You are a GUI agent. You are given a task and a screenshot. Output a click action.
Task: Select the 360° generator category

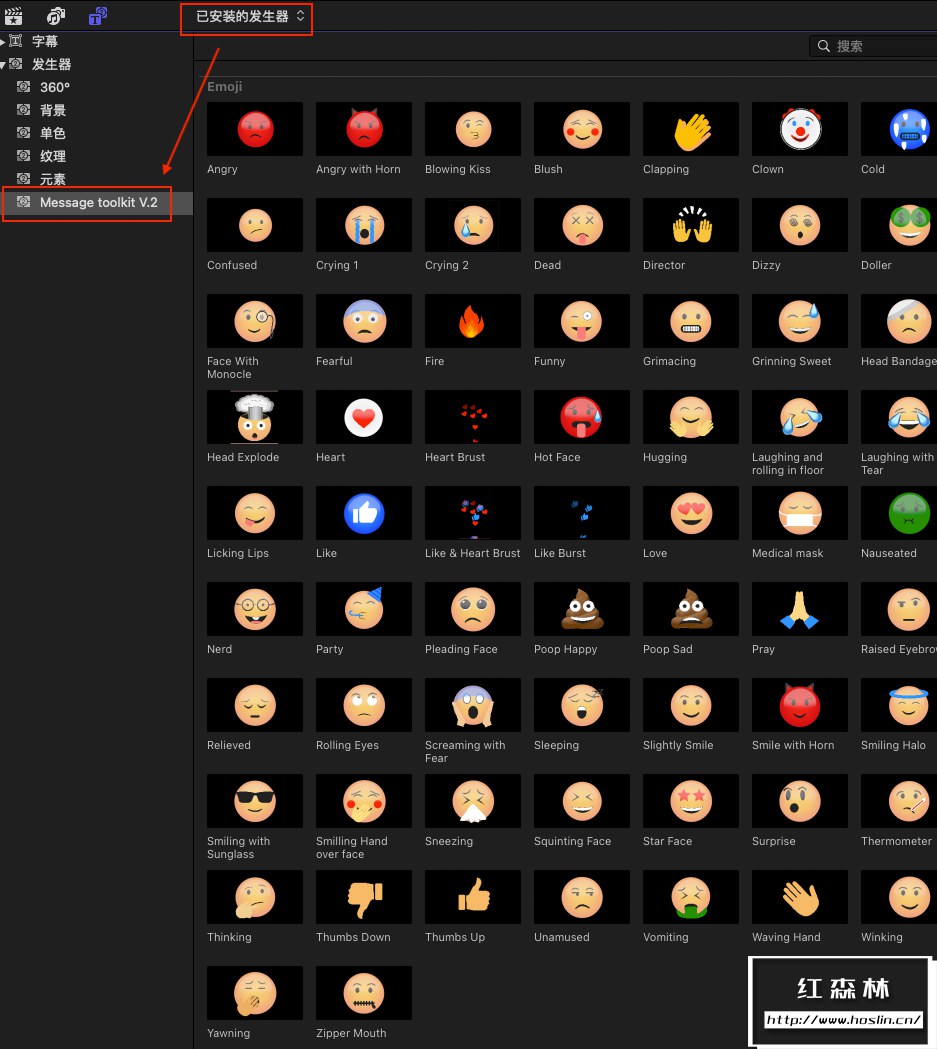pyautogui.click(x=54, y=87)
